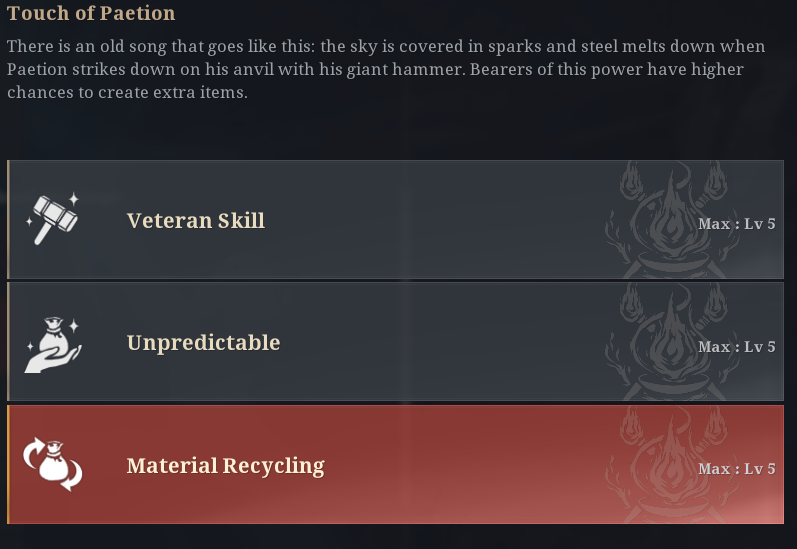Select the Veteran Skill name label

point(196,221)
